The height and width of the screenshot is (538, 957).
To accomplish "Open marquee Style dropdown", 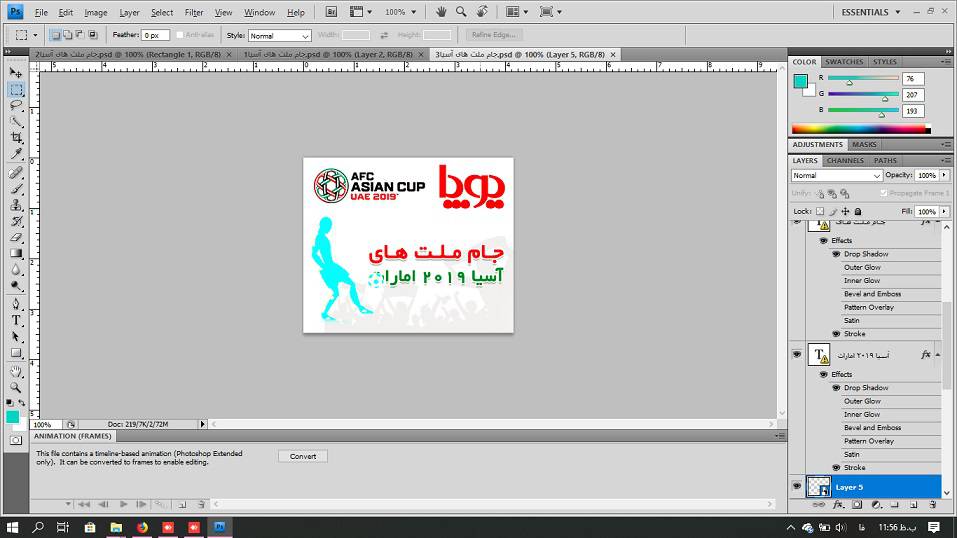I will click(x=280, y=36).
